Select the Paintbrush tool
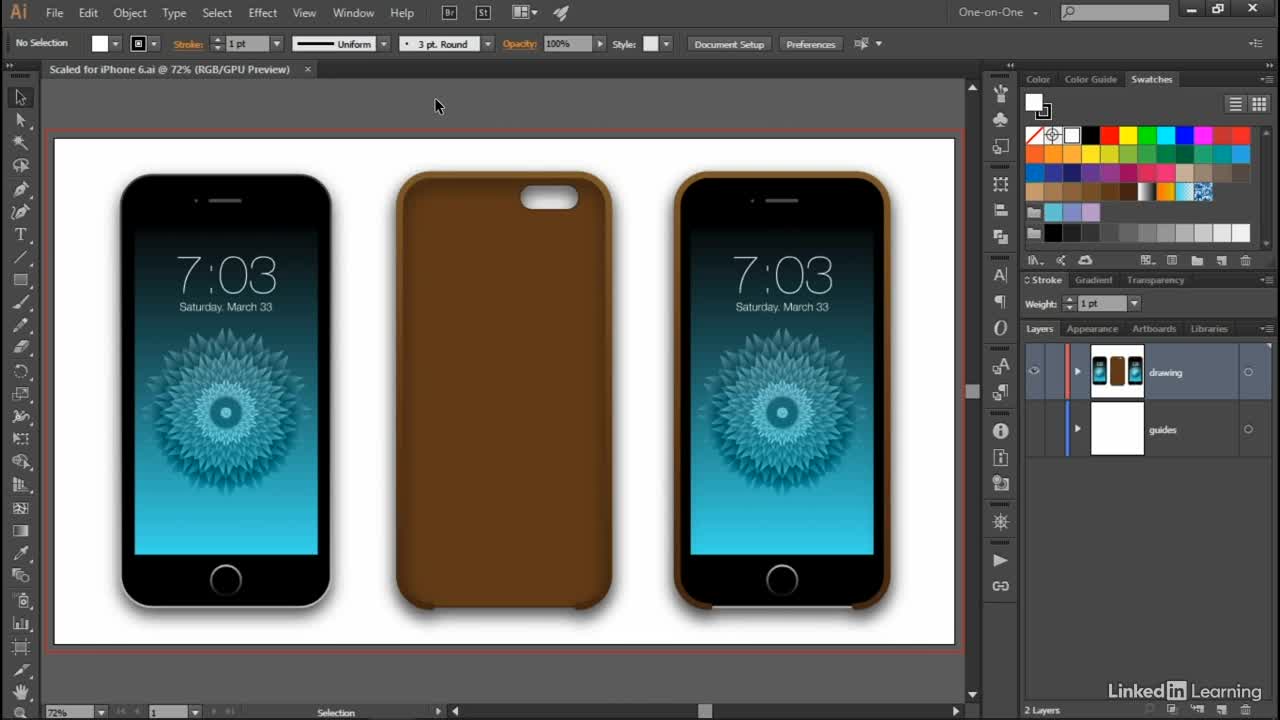This screenshot has height=720, width=1280. 20,303
